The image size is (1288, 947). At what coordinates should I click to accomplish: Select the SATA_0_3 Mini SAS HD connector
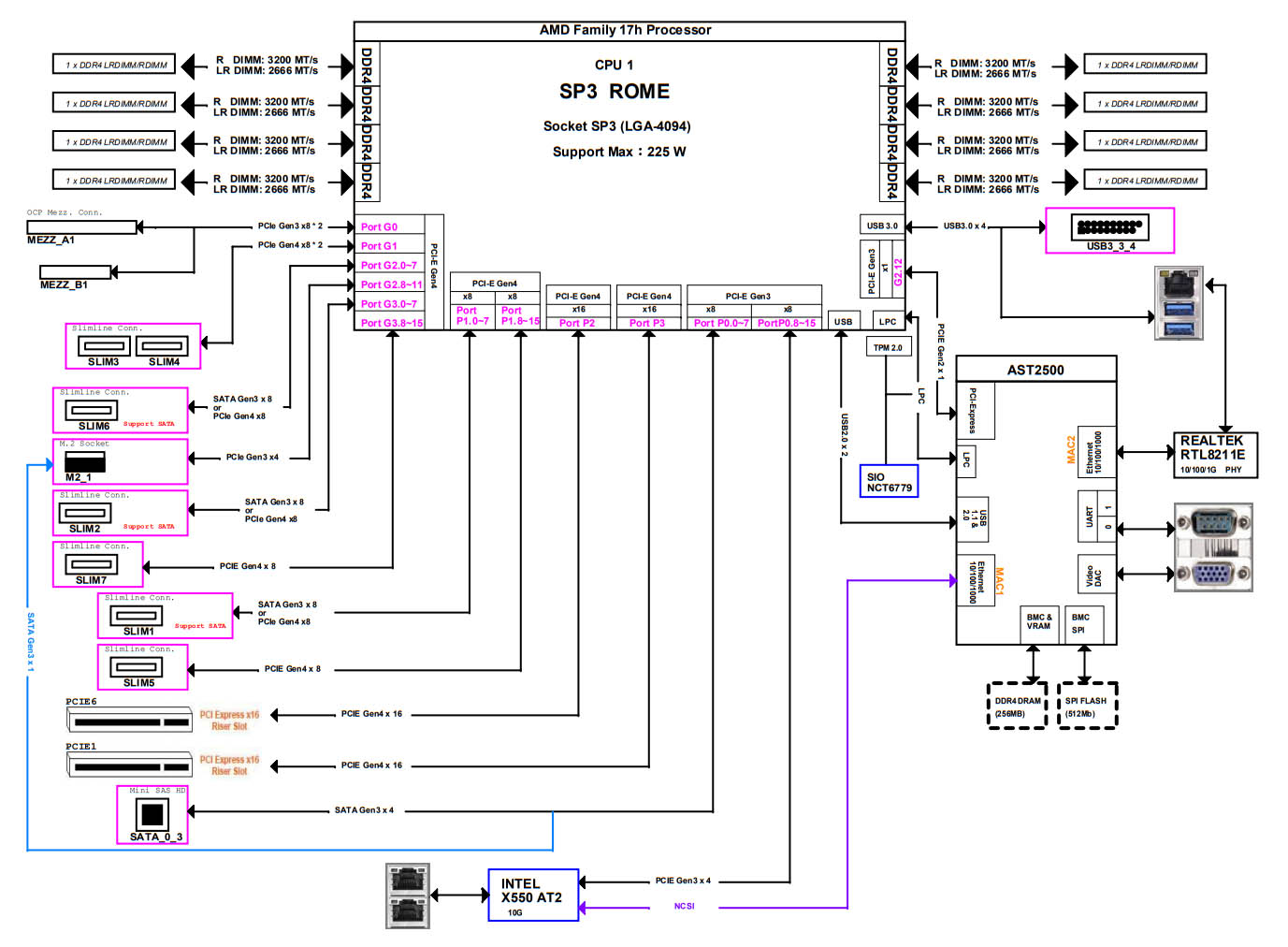(152, 813)
